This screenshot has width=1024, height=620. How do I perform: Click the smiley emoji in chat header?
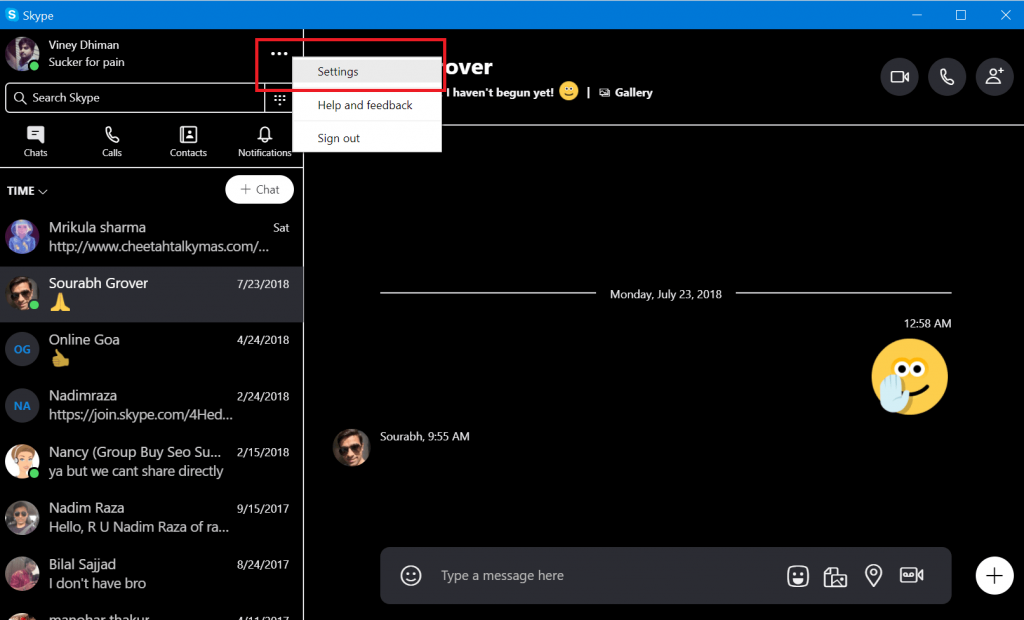[569, 91]
